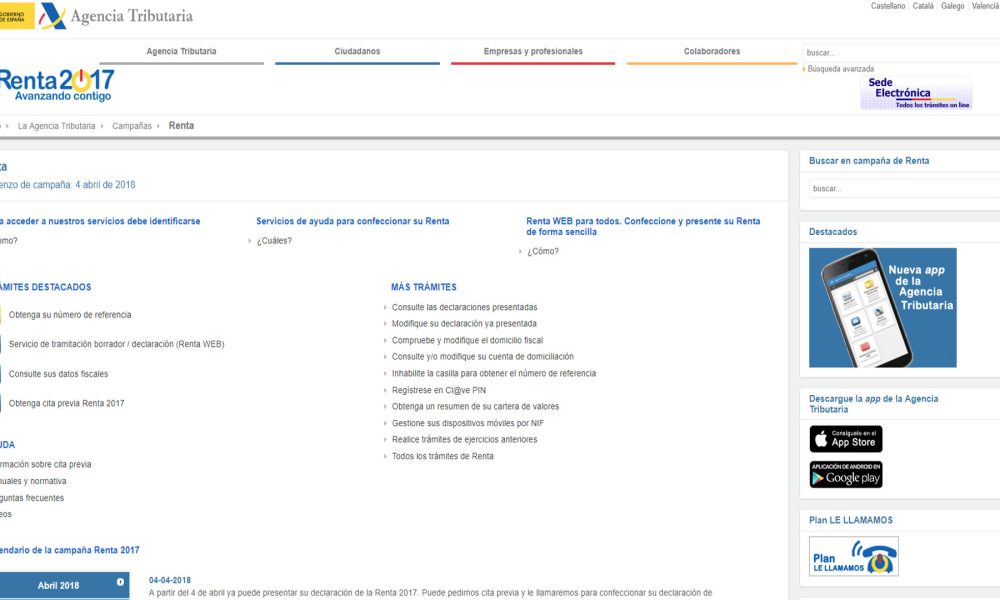Click Obtenga su número de referencia
The width and height of the screenshot is (1000, 600).
coord(70,315)
